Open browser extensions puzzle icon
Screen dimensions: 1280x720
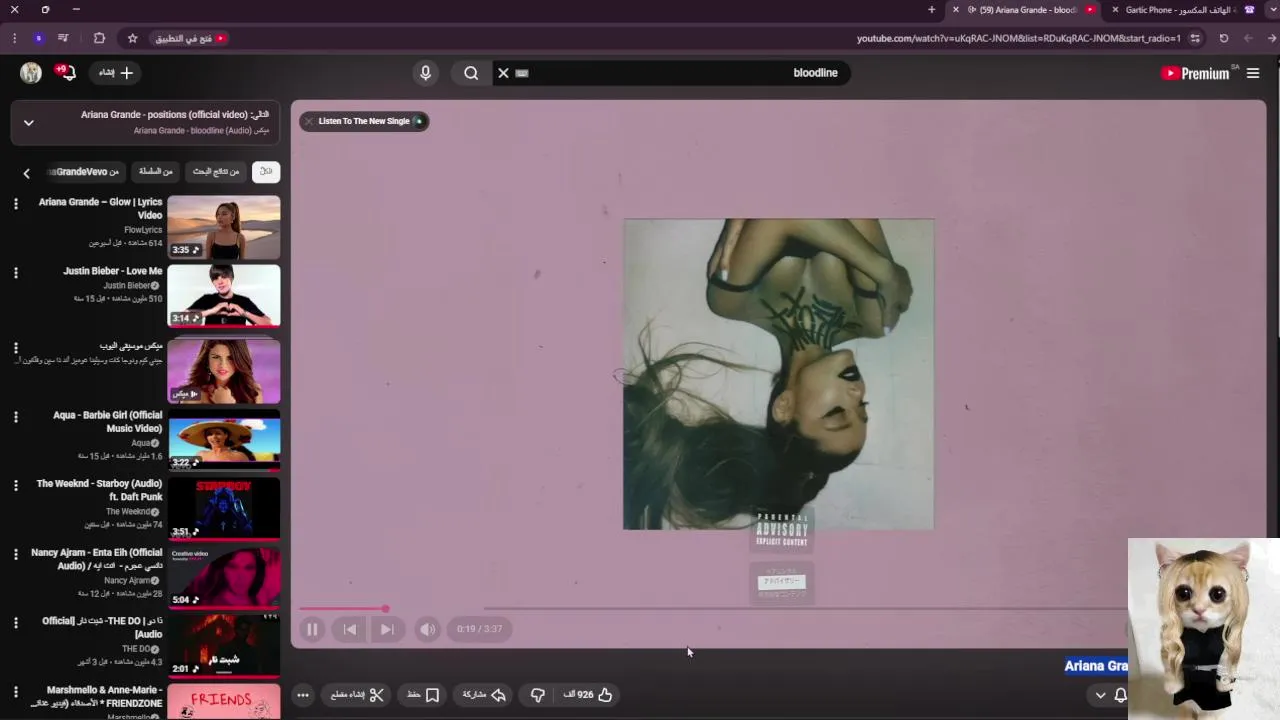99,38
